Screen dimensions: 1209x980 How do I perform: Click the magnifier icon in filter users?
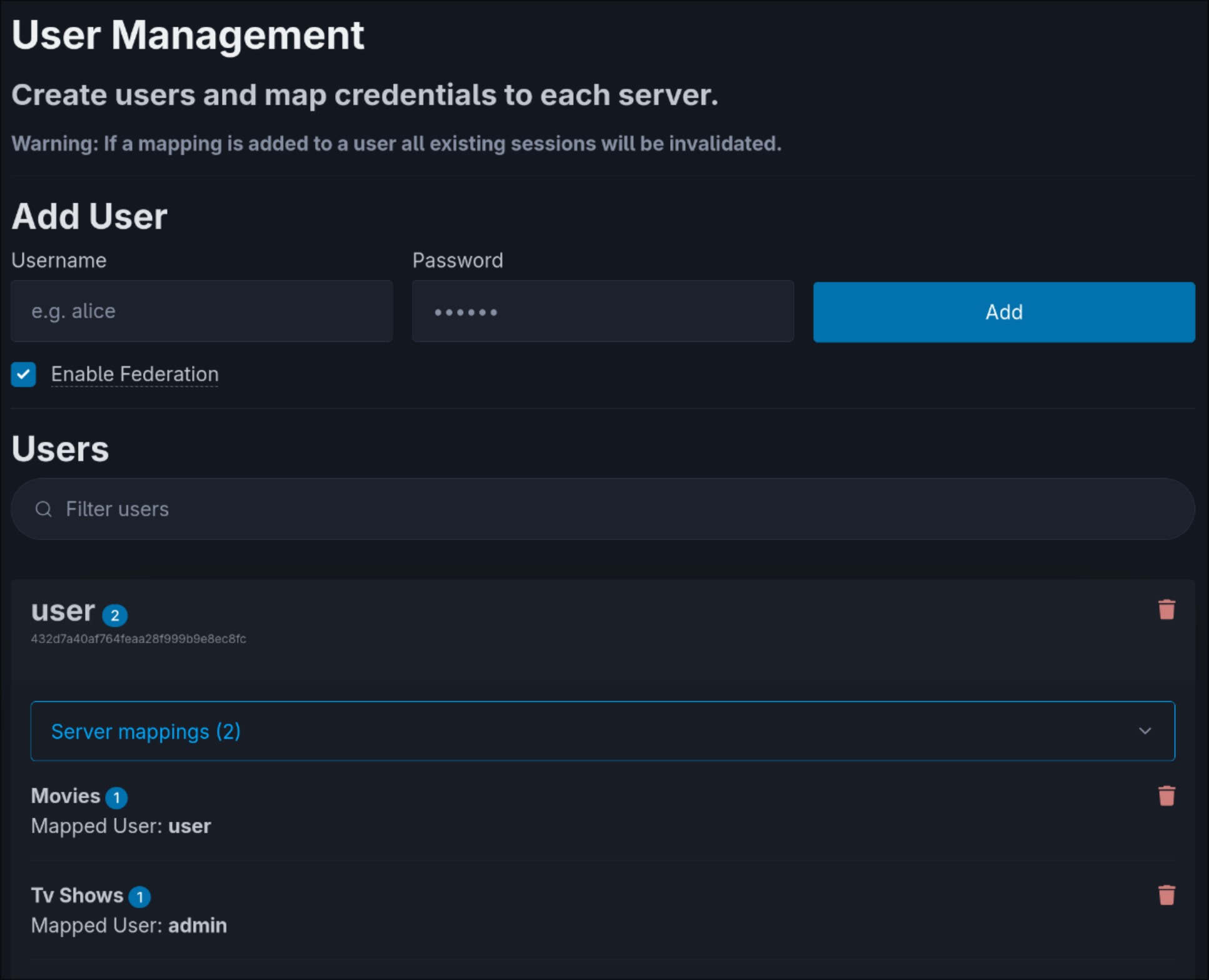[44, 509]
